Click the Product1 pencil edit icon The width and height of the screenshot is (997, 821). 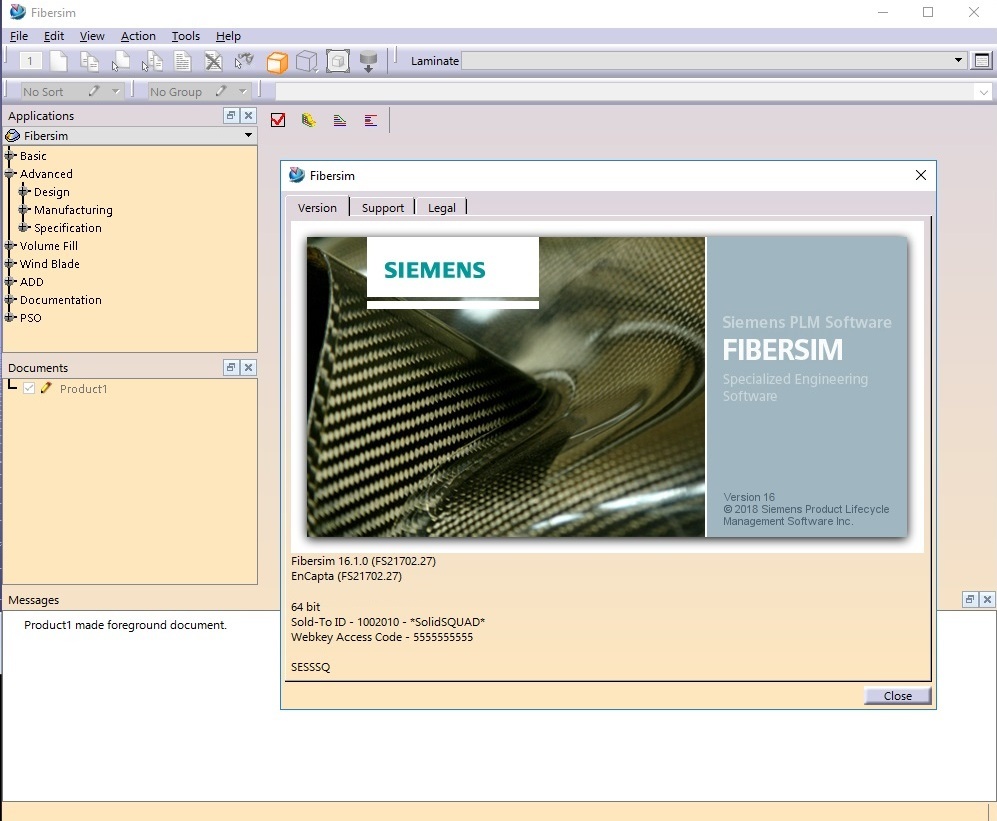(46, 388)
